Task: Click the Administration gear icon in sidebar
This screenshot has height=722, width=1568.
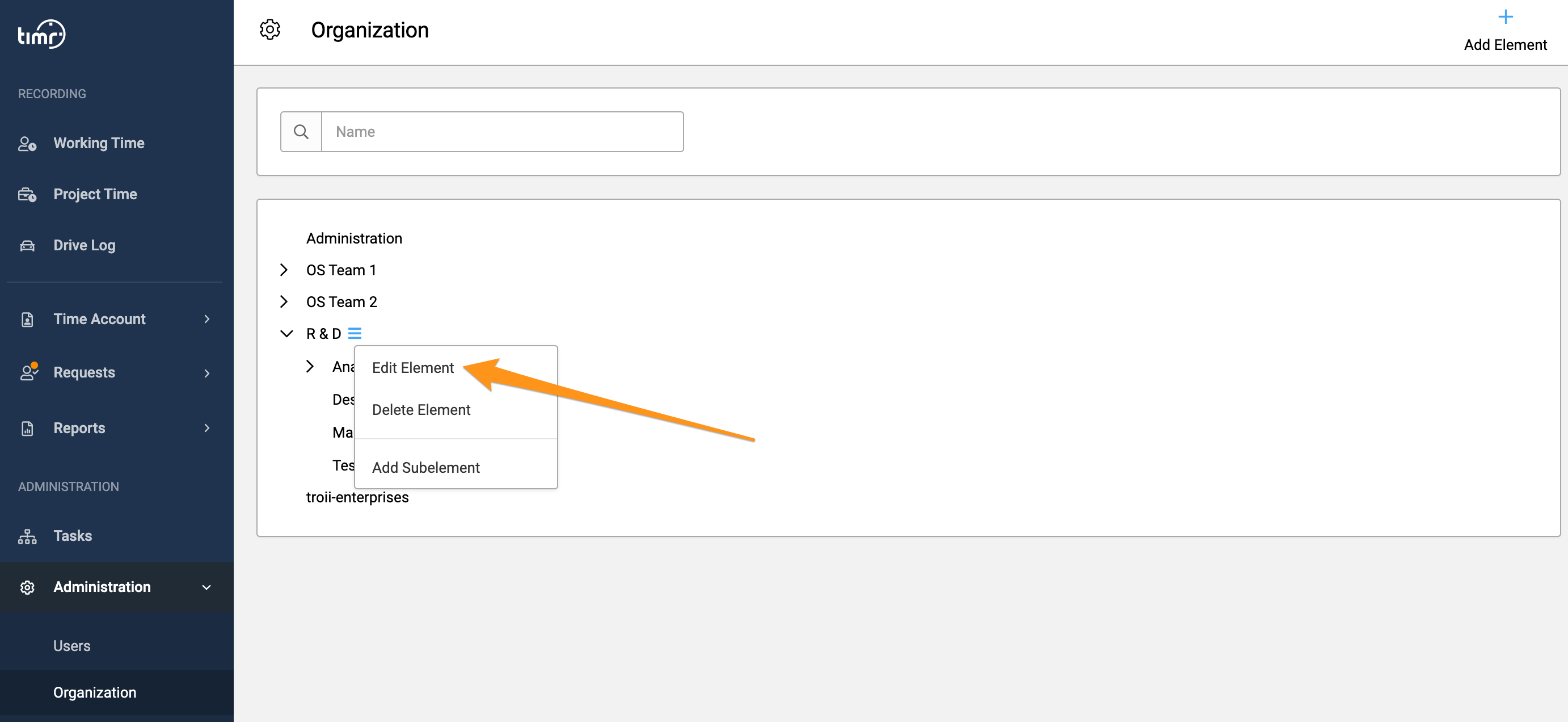Action: click(27, 587)
